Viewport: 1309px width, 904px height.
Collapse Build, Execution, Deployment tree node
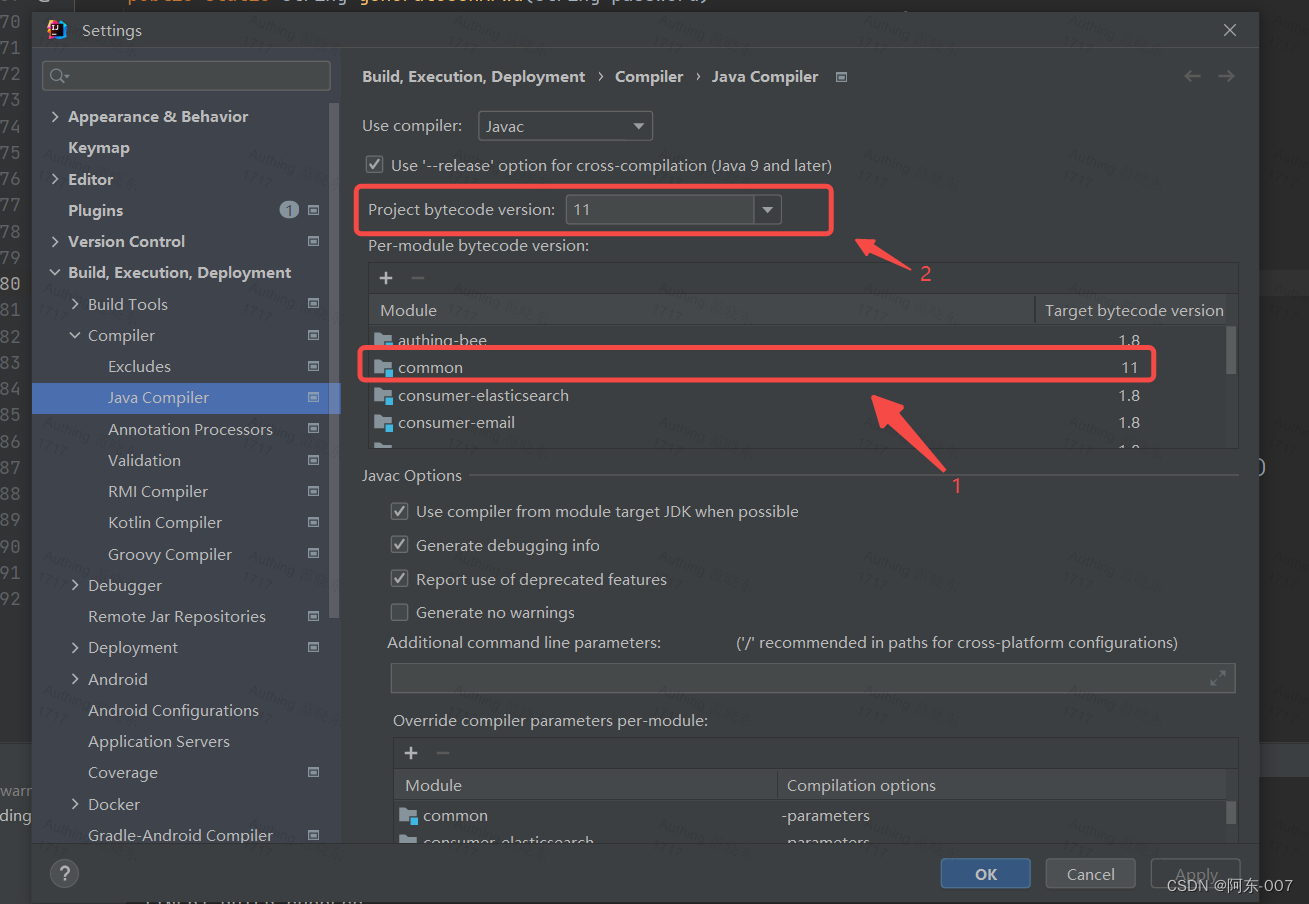[55, 273]
